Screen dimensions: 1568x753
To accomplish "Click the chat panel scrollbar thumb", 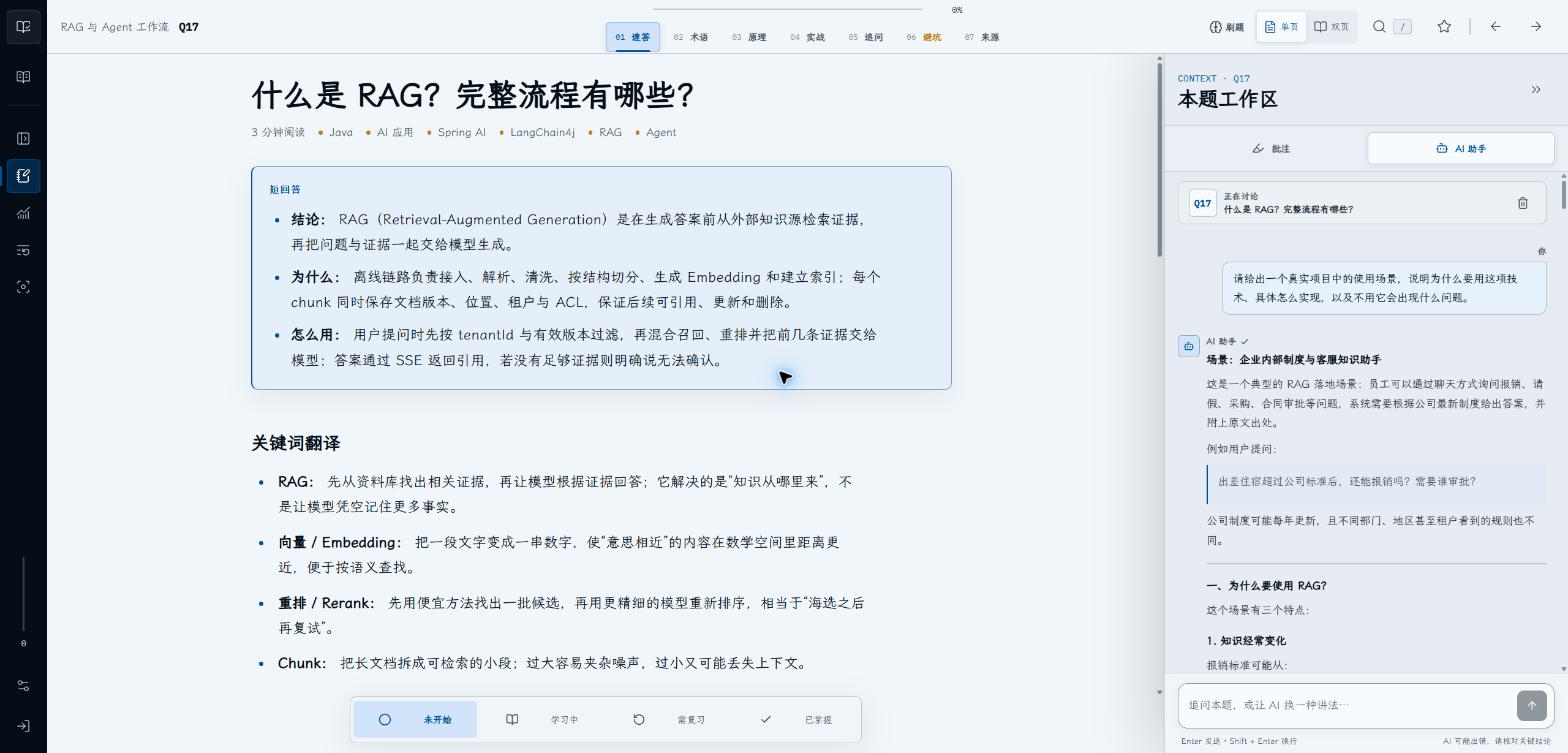I will [1564, 194].
